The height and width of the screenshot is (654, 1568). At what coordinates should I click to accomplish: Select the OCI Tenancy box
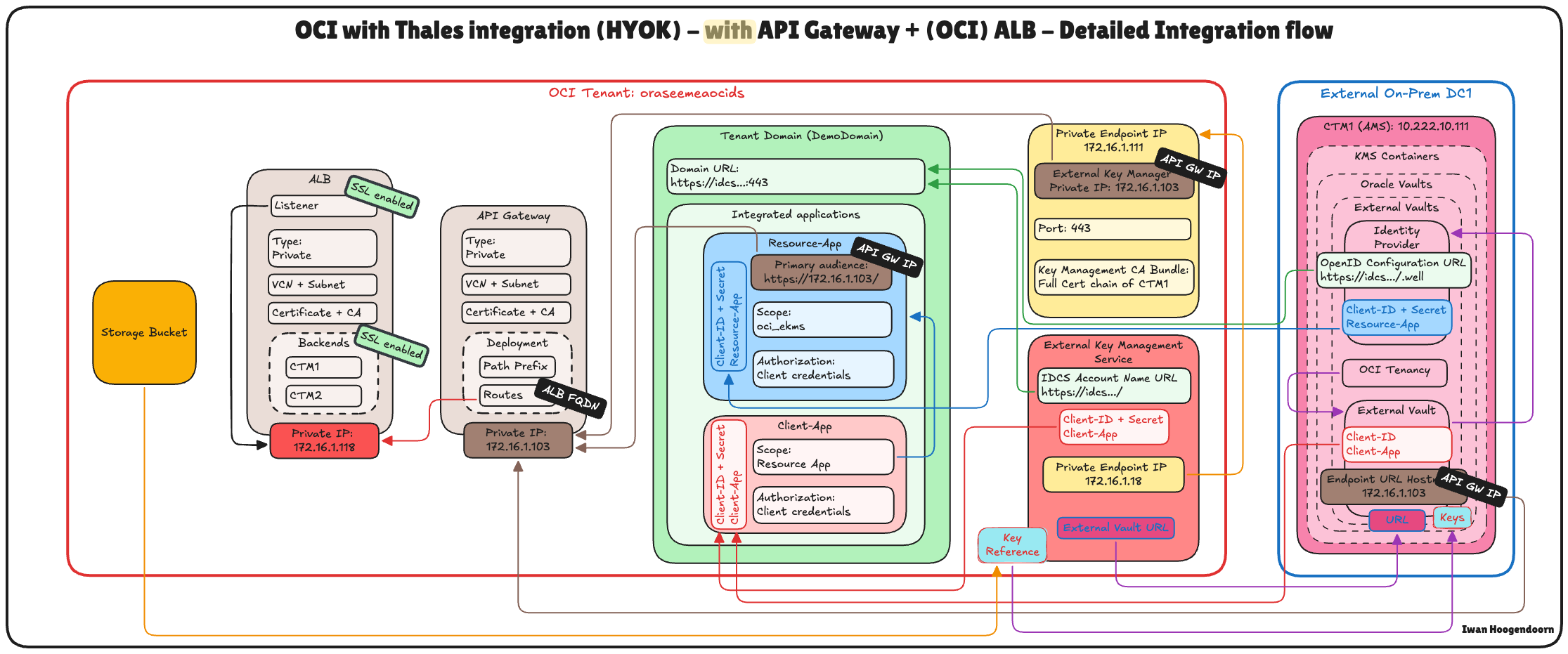pyautogui.click(x=1394, y=371)
